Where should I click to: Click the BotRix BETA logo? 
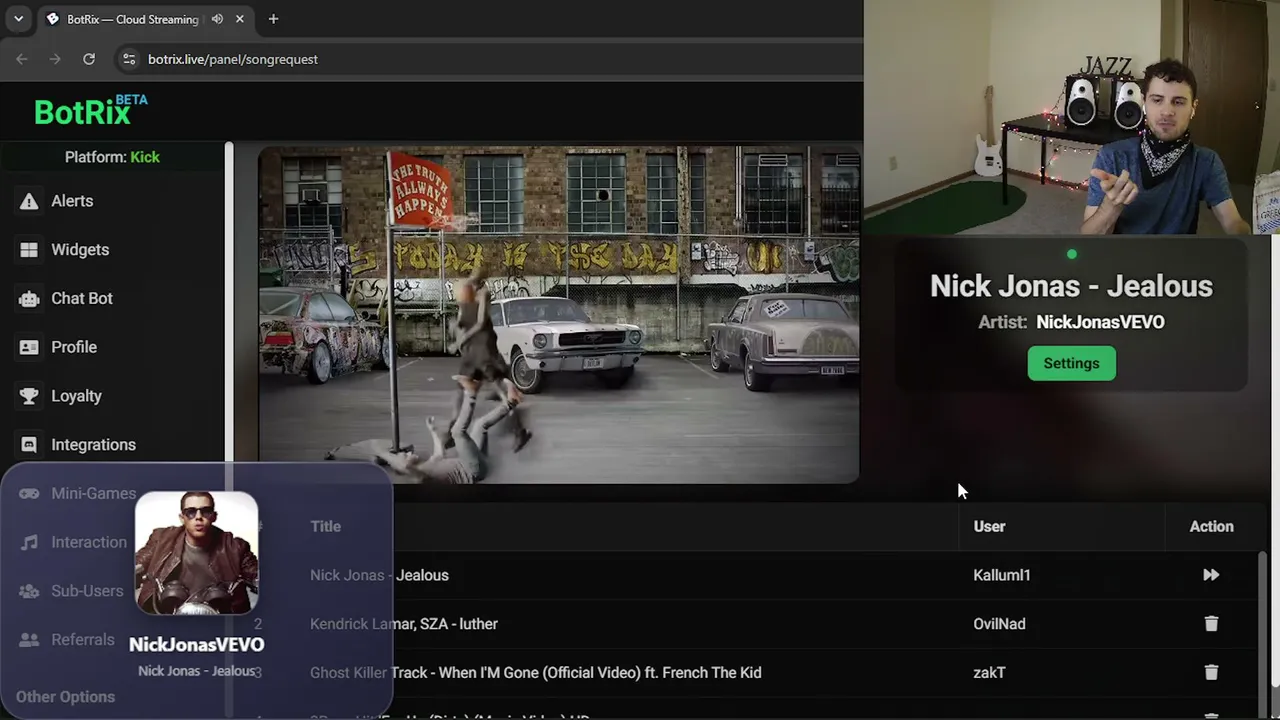tap(90, 110)
